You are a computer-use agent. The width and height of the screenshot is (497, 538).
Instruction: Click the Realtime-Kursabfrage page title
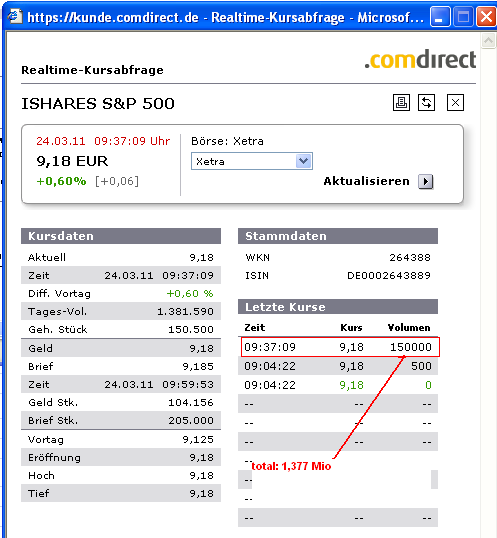[92, 70]
